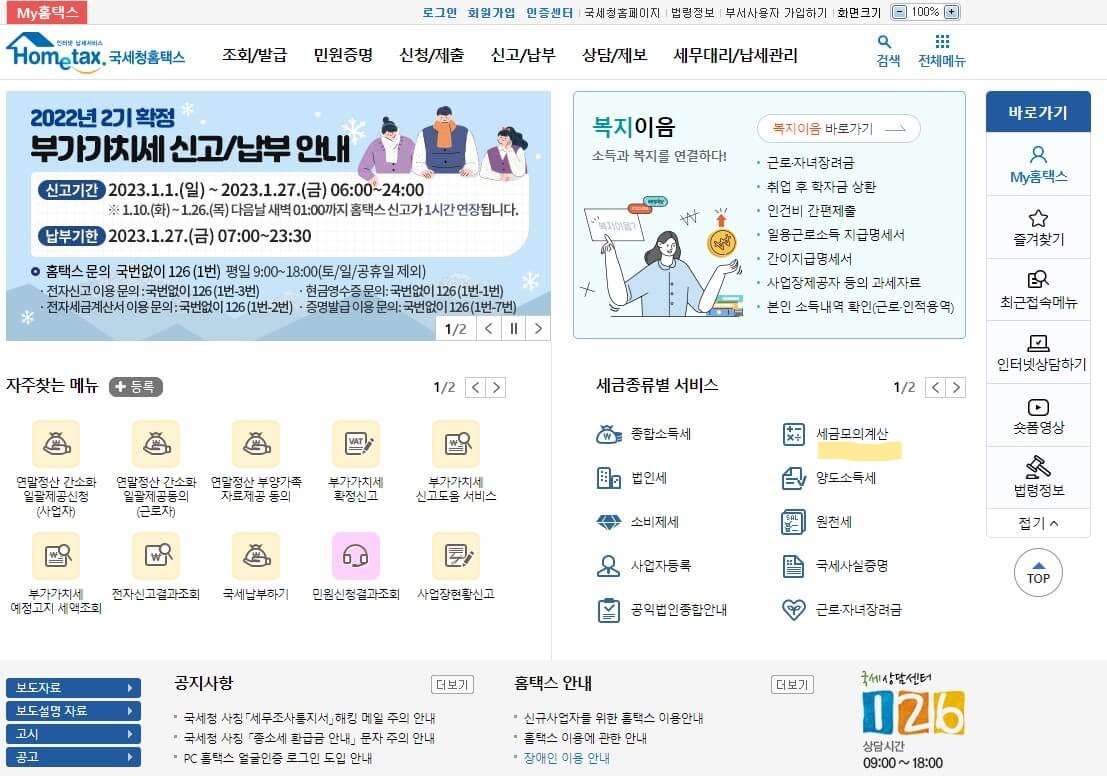Click the 로그인 link
This screenshot has height=776, width=1107.
tap(440, 13)
